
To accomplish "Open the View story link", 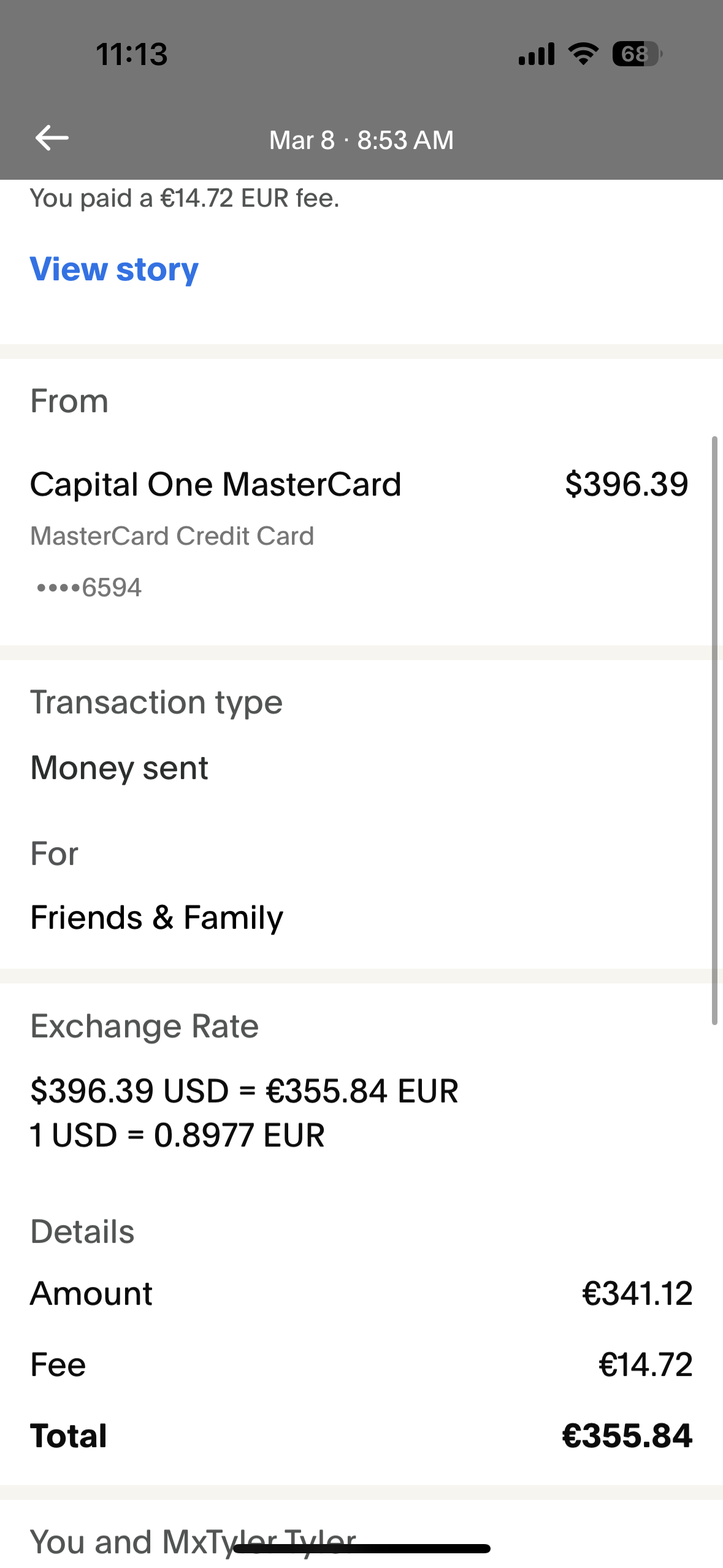I will point(114,269).
